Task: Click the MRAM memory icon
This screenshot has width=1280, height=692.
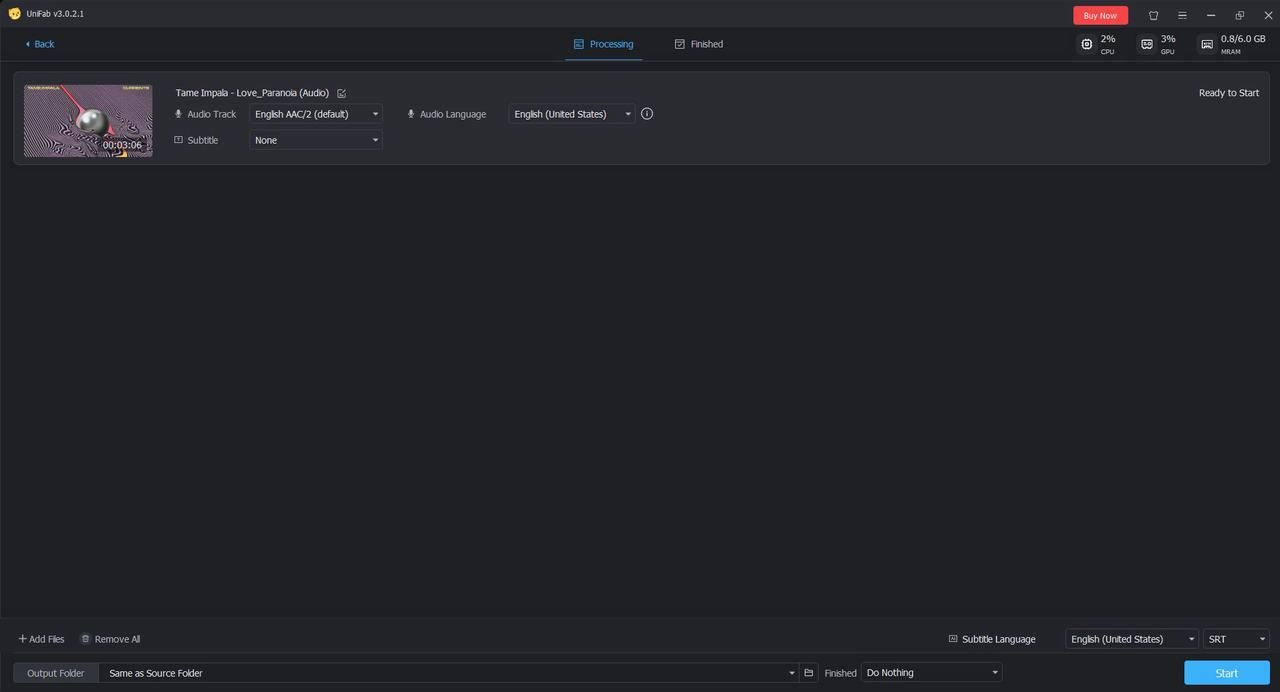Action: [1207, 44]
